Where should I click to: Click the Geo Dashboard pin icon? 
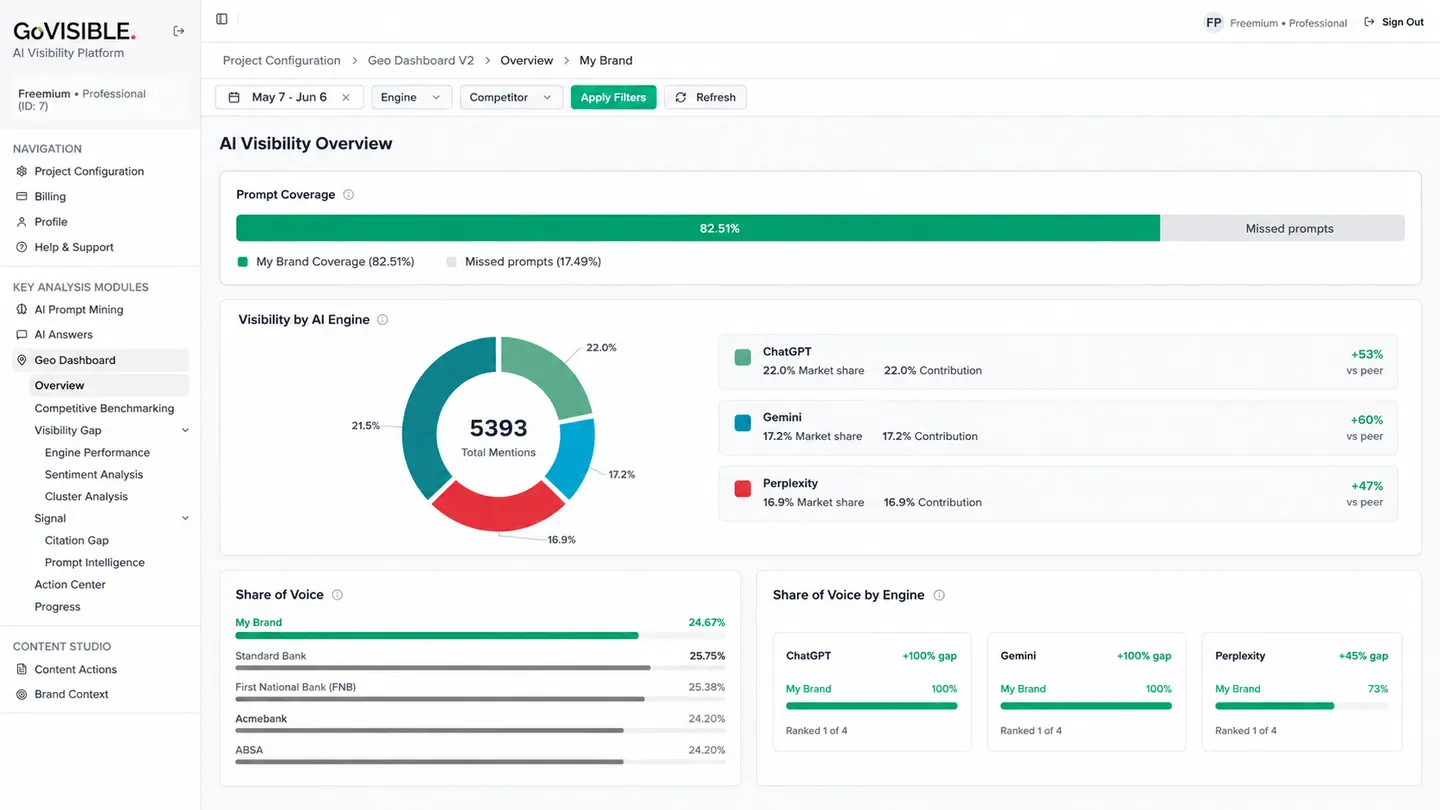click(22, 360)
